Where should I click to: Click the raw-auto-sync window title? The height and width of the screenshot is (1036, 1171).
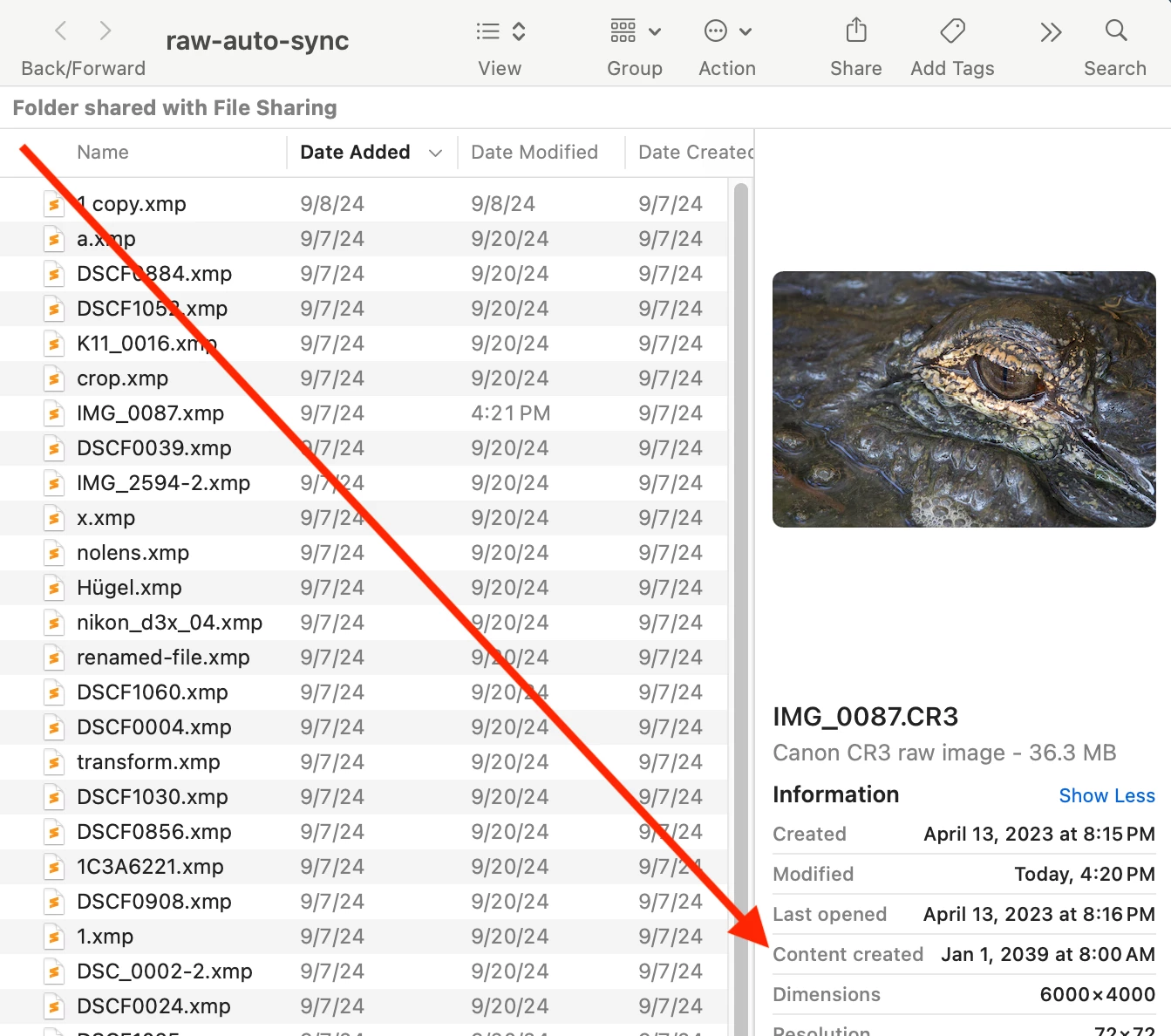click(x=257, y=41)
